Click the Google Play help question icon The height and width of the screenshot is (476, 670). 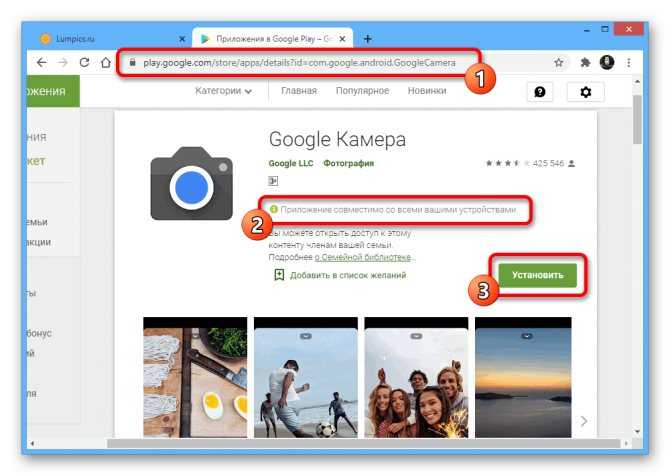point(540,91)
